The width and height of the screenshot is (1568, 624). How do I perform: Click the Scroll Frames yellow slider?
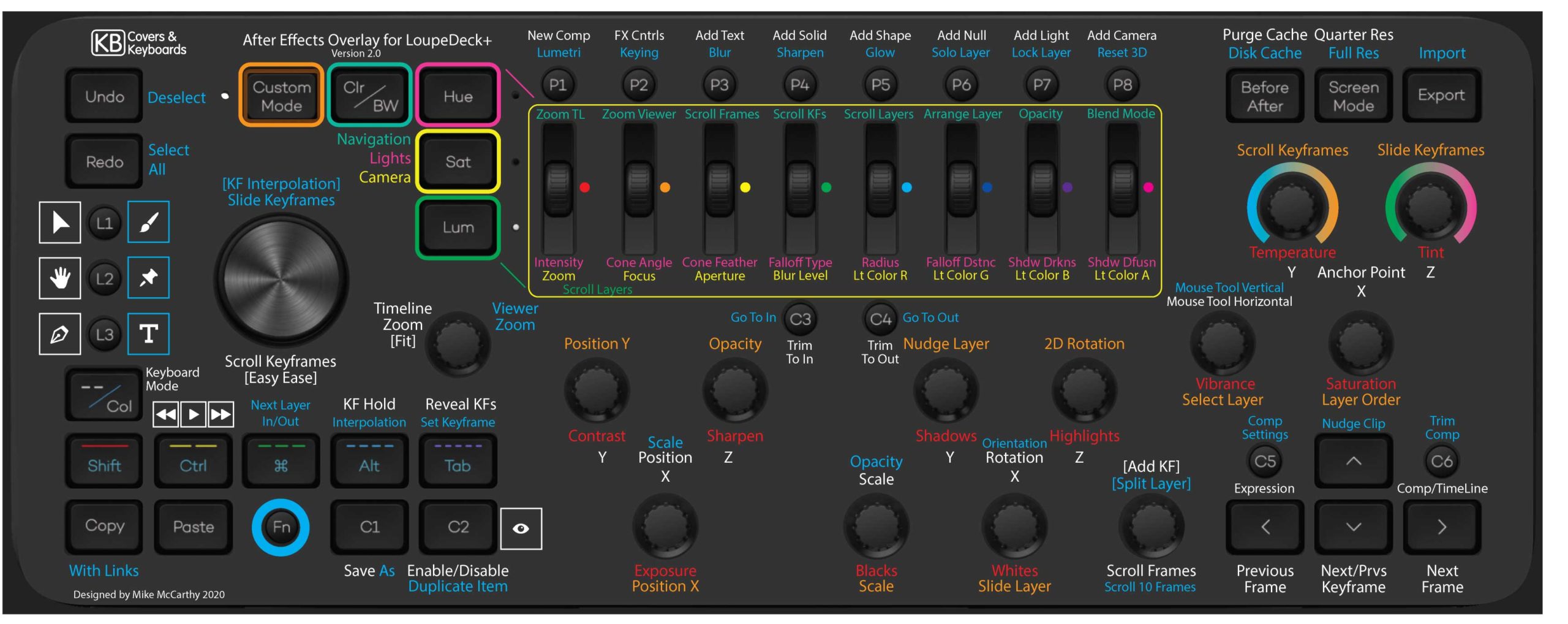(x=719, y=188)
